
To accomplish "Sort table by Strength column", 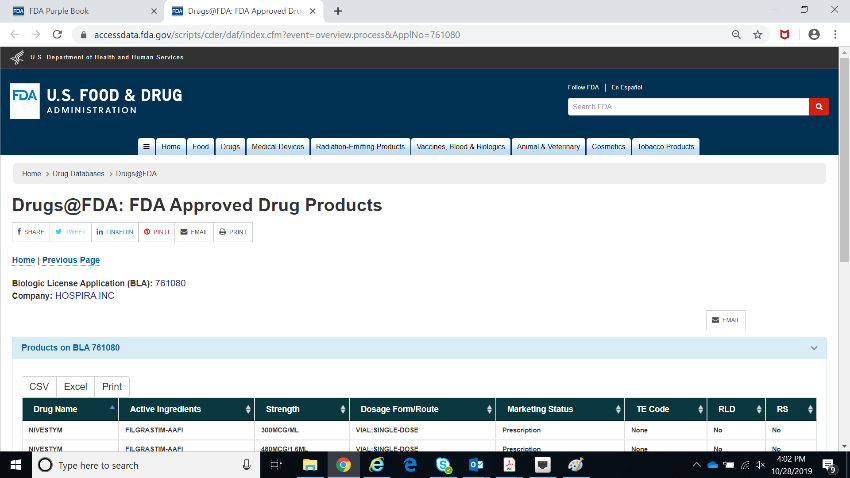I will 301,409.
